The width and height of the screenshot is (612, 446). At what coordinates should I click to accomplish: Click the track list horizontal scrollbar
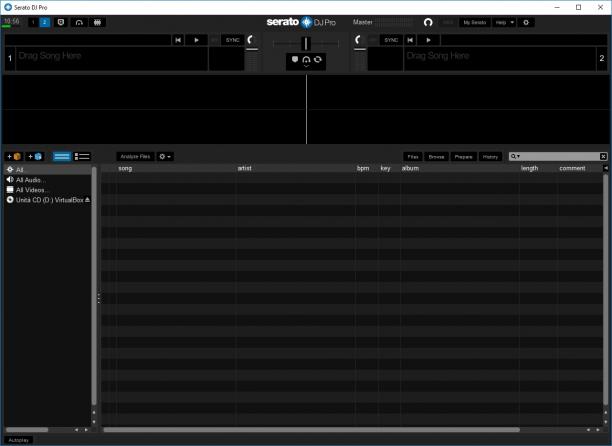point(311,430)
